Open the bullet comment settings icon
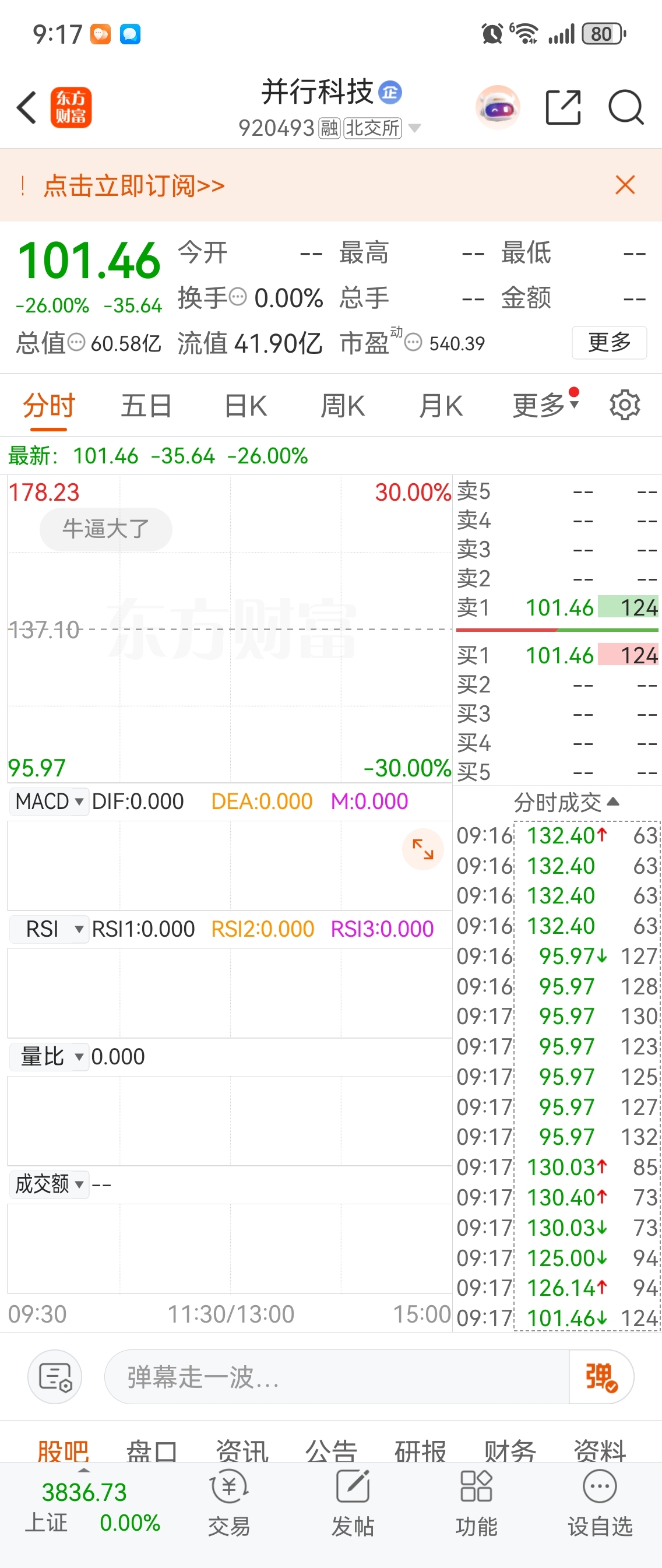662x1568 pixels. [55, 1377]
